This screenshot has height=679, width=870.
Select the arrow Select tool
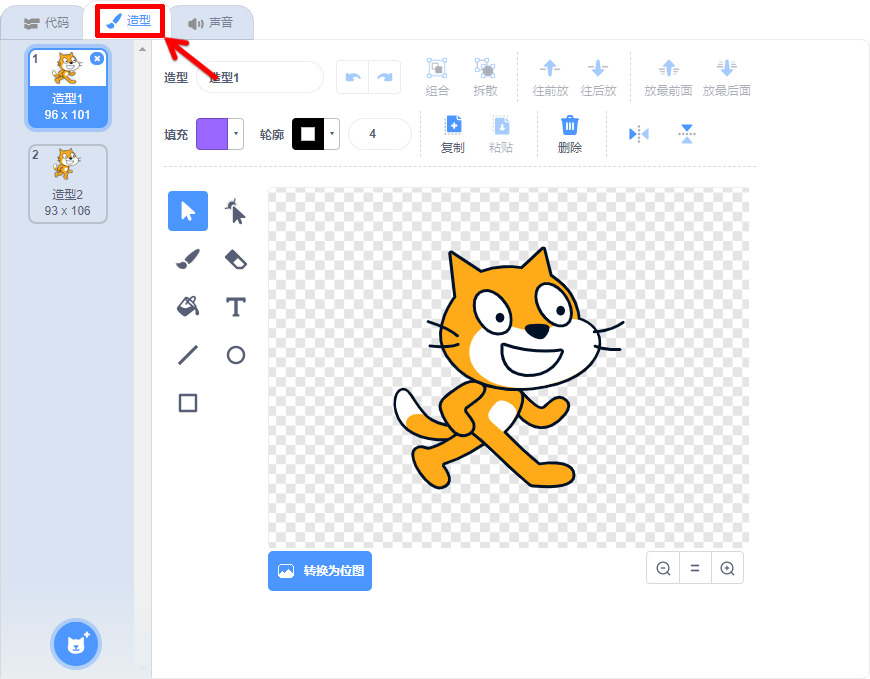188,211
